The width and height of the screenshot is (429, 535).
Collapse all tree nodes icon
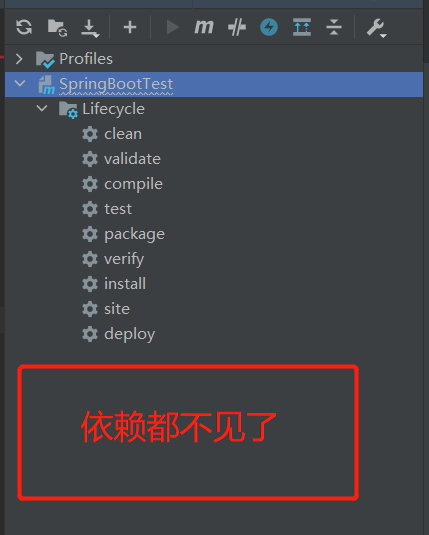(334, 27)
